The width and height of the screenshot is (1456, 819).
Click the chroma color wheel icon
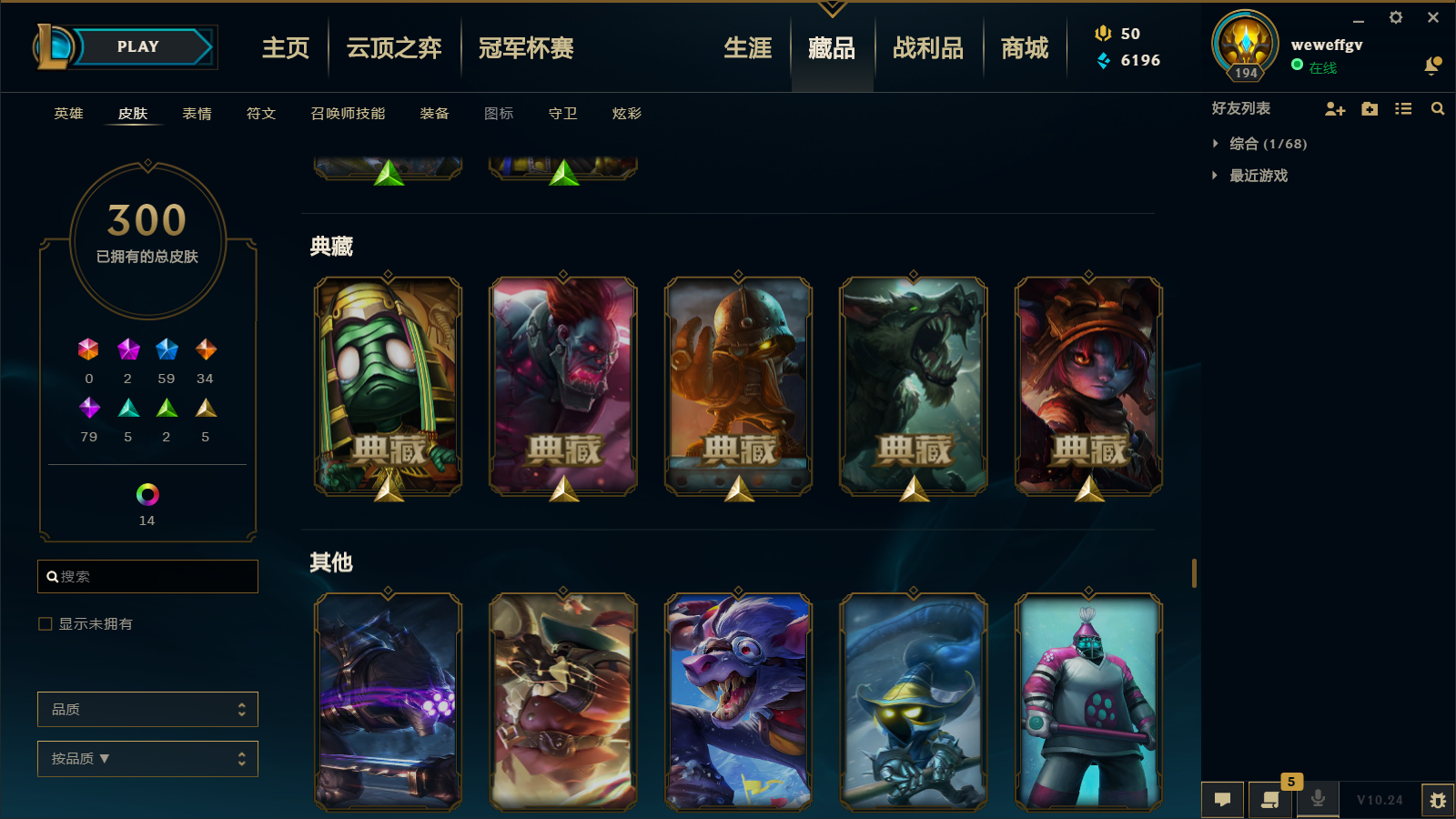coord(147,494)
